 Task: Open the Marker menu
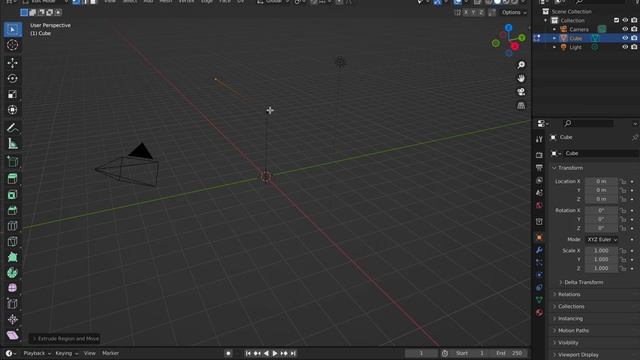(x=110, y=353)
